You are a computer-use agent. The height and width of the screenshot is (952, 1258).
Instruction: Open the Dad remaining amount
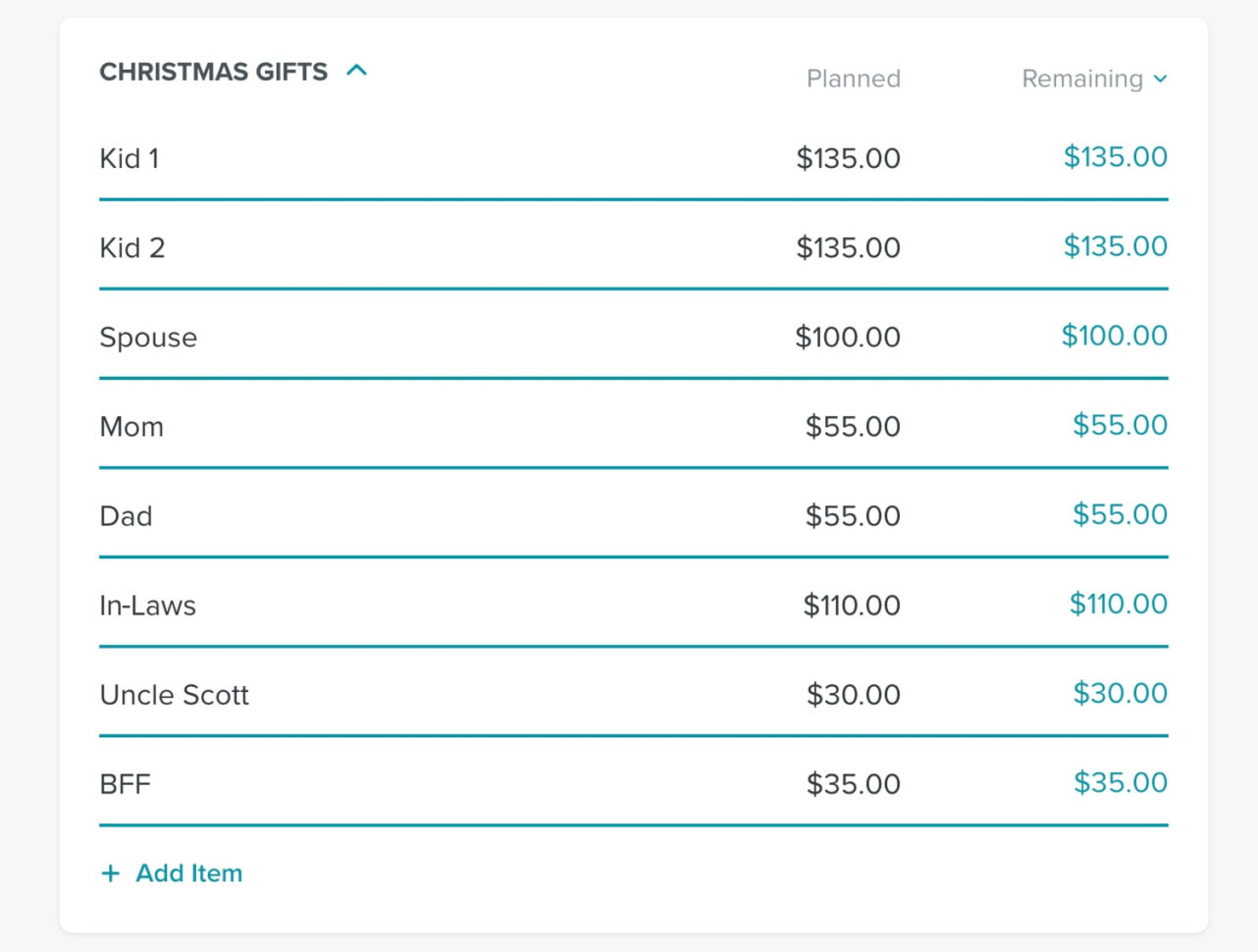[x=1120, y=515]
